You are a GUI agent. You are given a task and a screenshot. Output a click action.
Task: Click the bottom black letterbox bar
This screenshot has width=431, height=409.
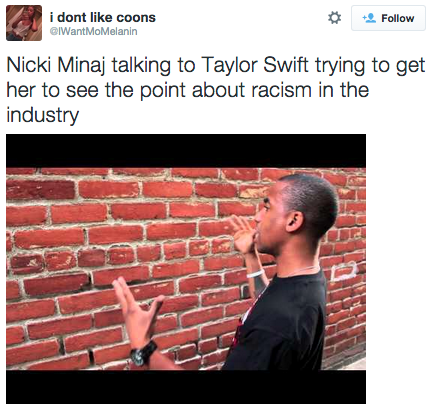[x=186, y=387]
